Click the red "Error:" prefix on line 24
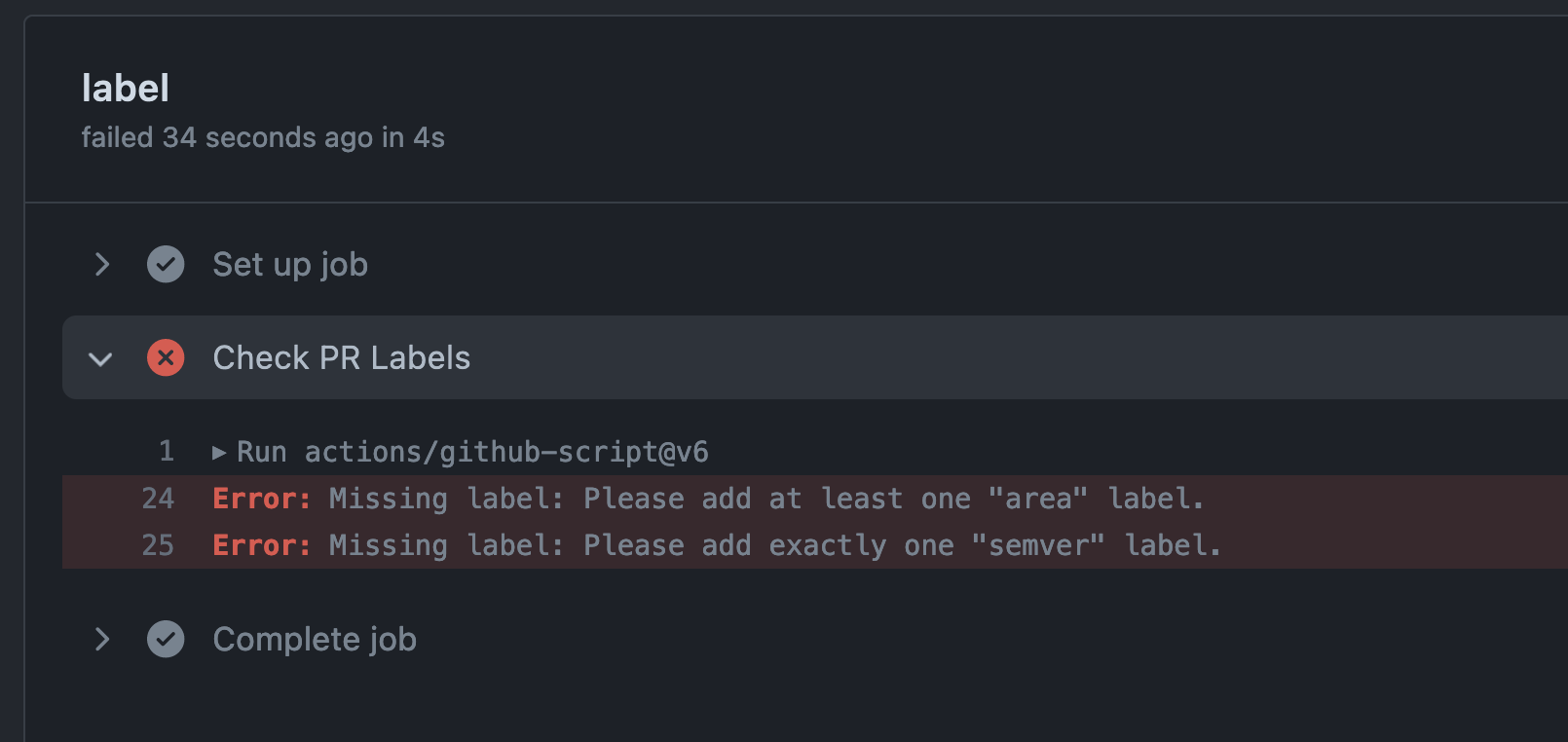Image resolution: width=1568 pixels, height=742 pixels. click(261, 499)
